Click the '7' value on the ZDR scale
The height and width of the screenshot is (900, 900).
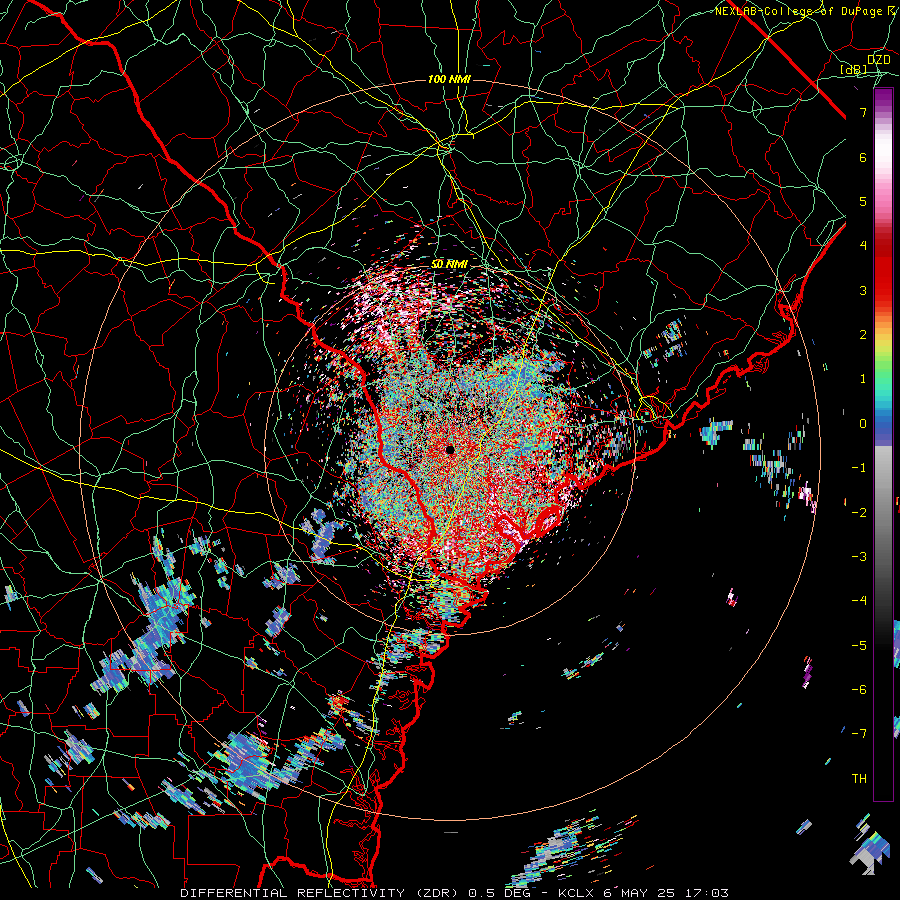point(863,112)
